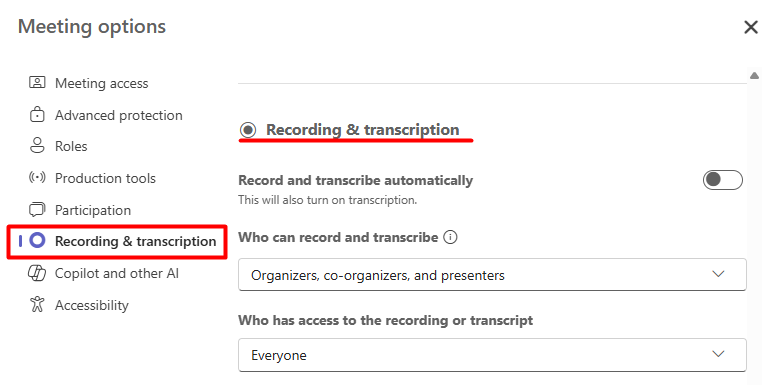The width and height of the screenshot is (777, 385).
Task: Click the Meeting access person-card icon
Action: [x=37, y=82]
